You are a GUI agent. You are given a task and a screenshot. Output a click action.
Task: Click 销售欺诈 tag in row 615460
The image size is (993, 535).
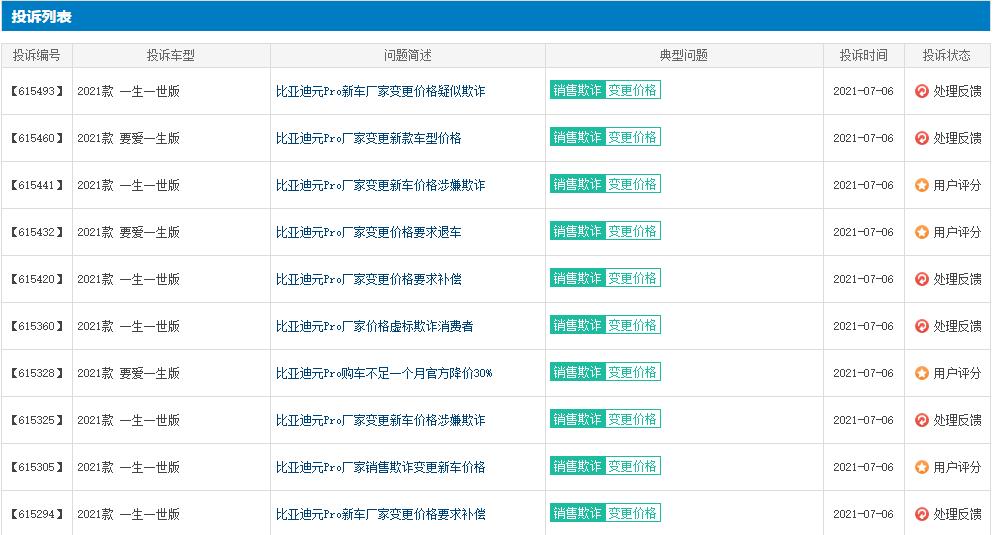[578, 137]
